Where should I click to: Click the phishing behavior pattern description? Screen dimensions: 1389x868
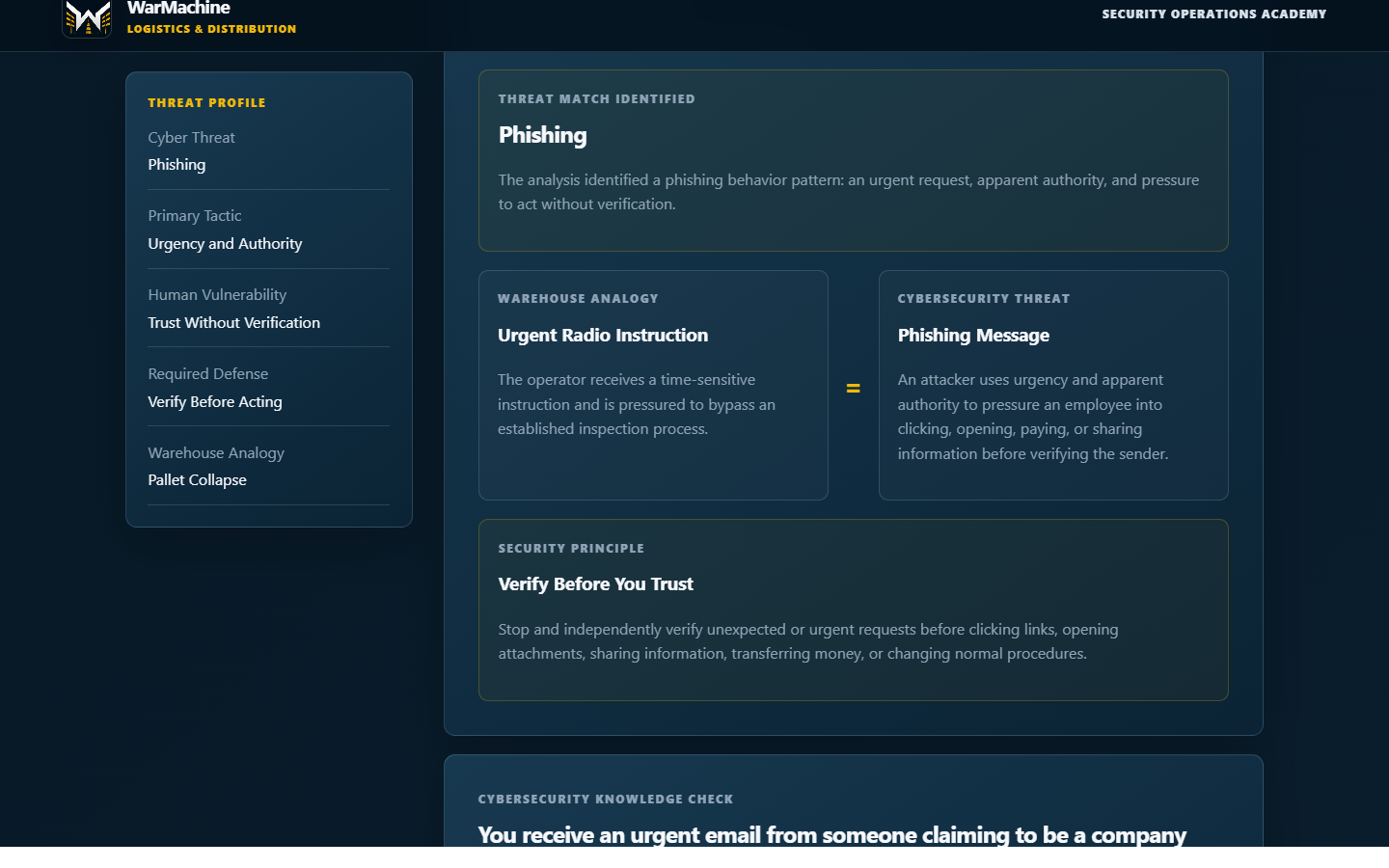pos(849,192)
